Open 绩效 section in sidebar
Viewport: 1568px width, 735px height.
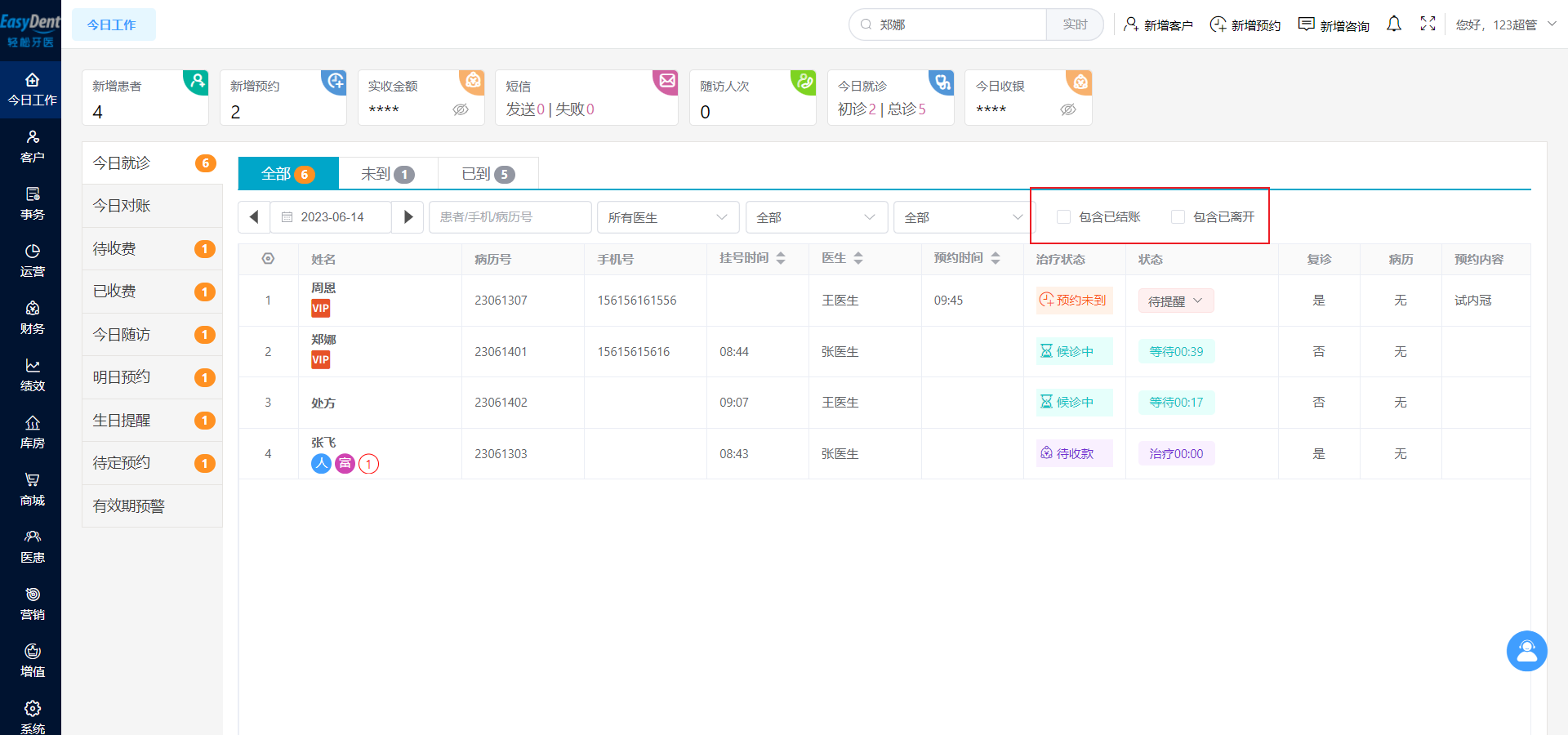coord(32,376)
